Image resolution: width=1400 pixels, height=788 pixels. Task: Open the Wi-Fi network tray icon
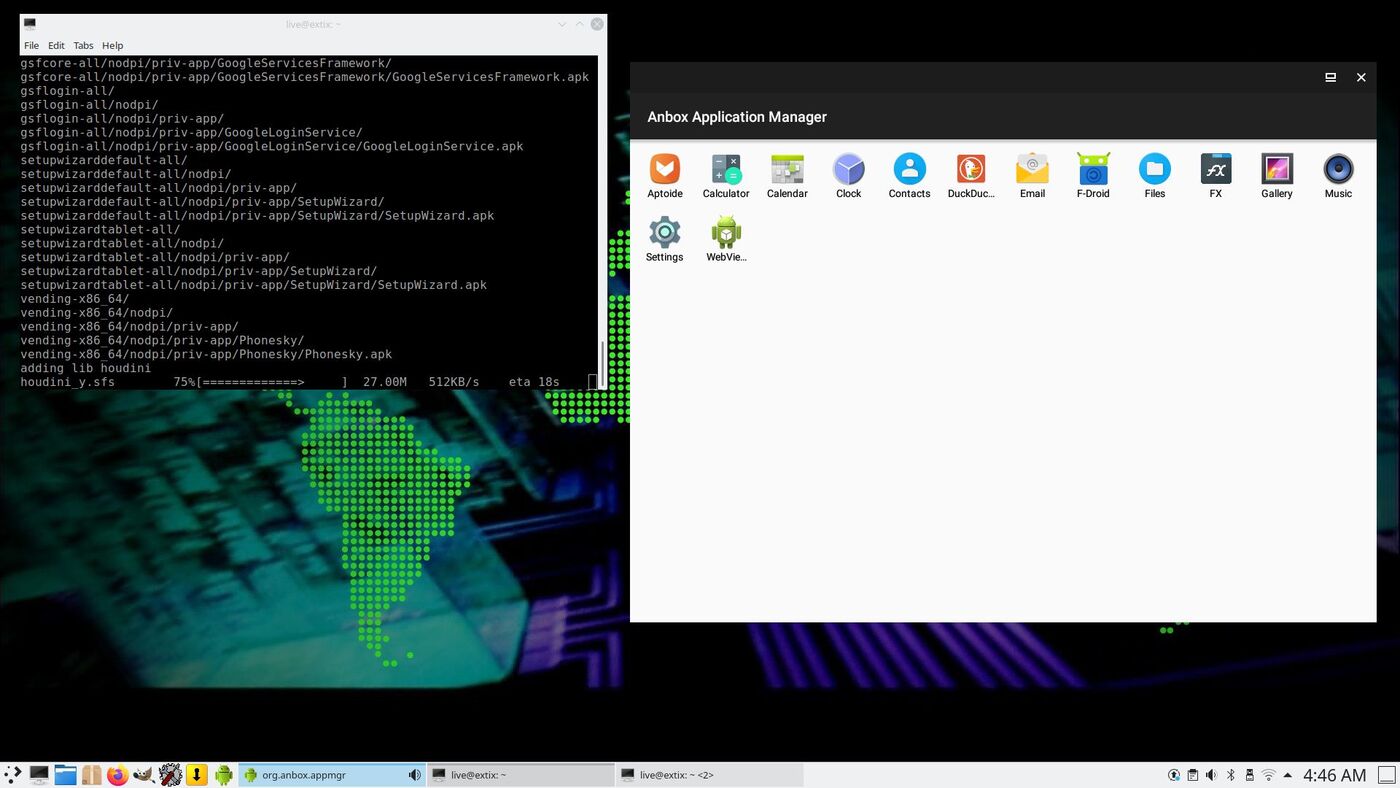click(x=1268, y=775)
